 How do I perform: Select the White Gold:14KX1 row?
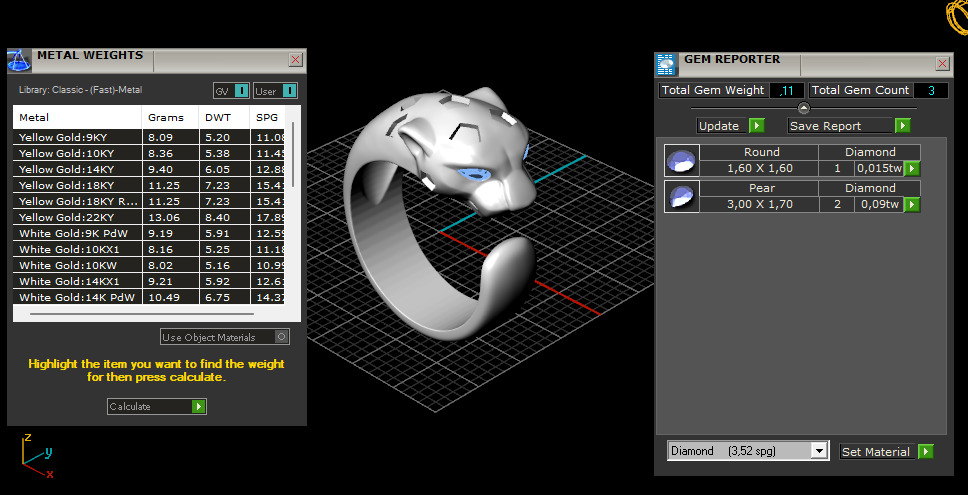point(149,281)
